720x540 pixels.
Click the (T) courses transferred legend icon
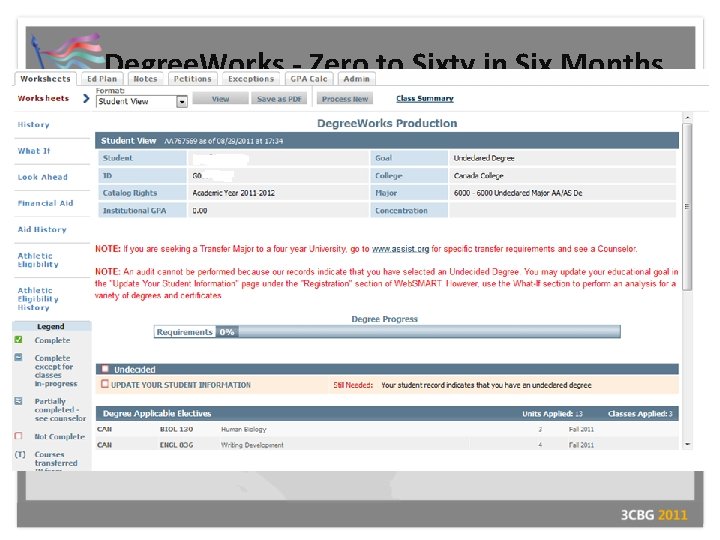click(20, 454)
